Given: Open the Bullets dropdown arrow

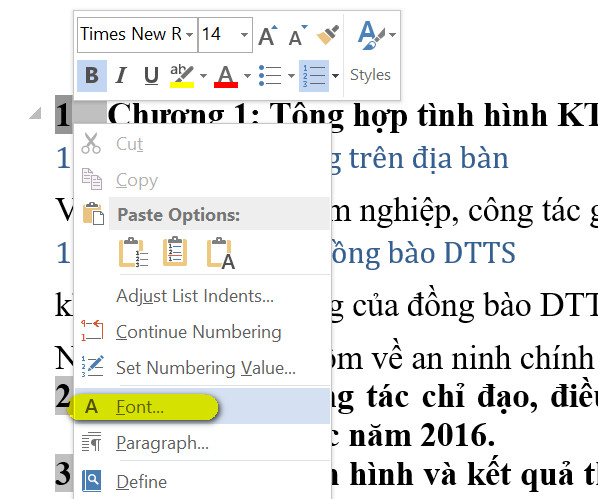Looking at the screenshot, I should tap(291, 76).
